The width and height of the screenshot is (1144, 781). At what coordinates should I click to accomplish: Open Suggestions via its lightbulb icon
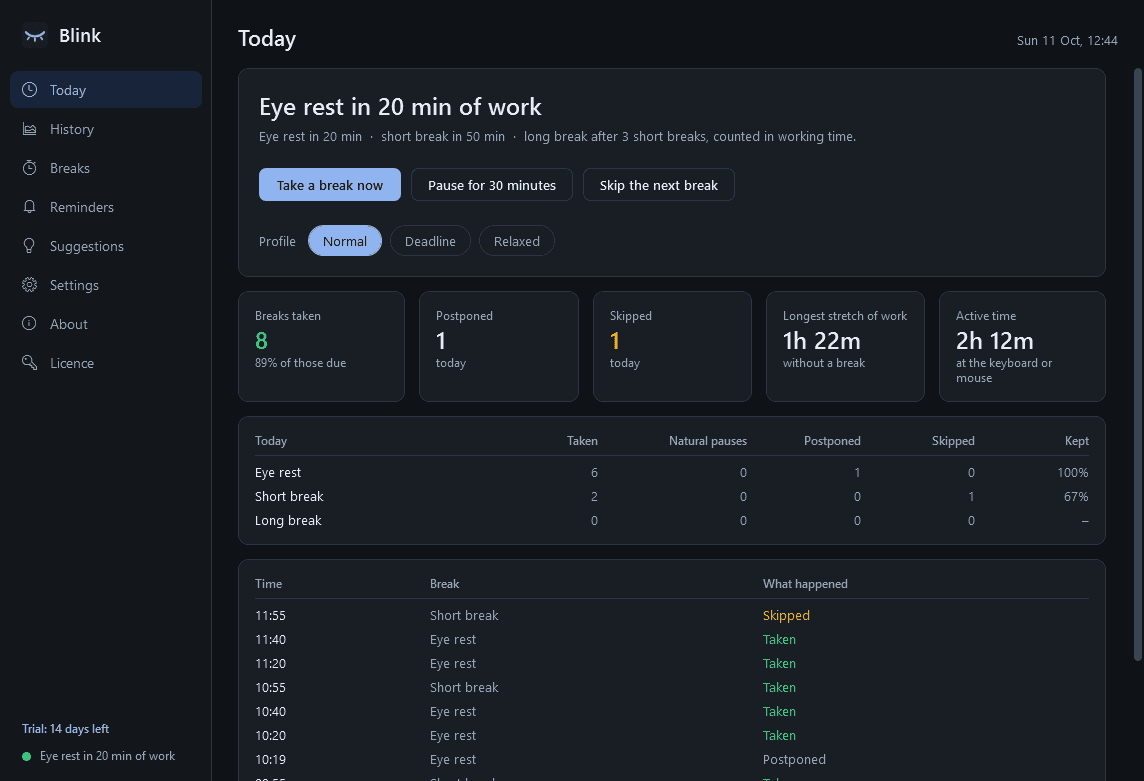pos(29,246)
